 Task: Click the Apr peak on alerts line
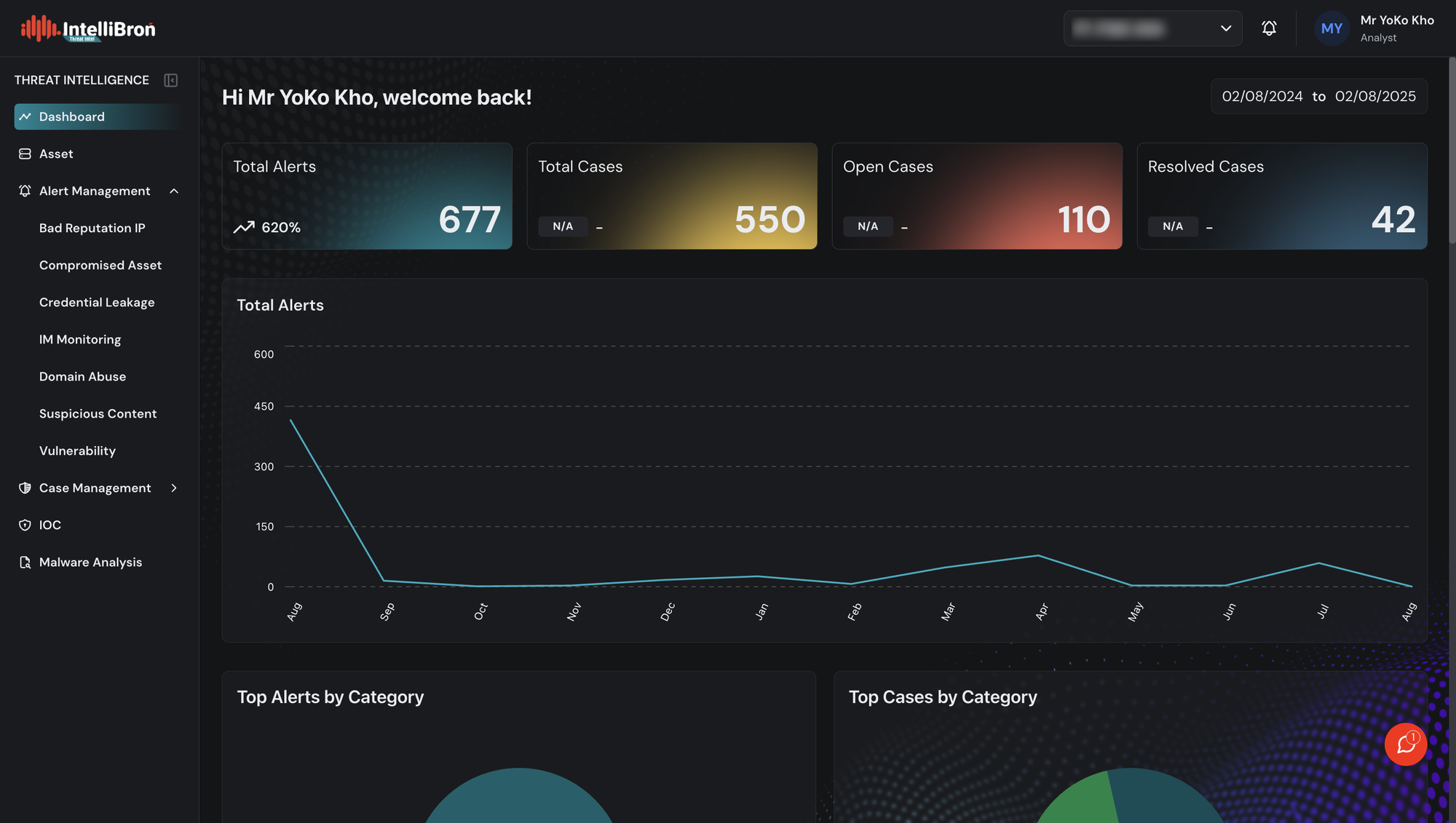tap(1038, 556)
